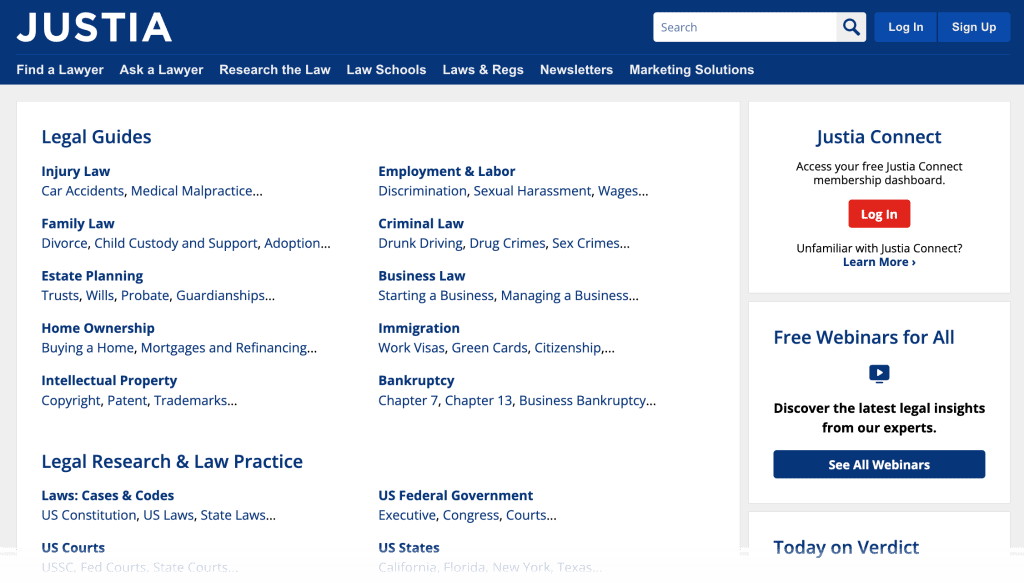Select the Adoption link
The height and width of the screenshot is (583, 1024).
(292, 243)
